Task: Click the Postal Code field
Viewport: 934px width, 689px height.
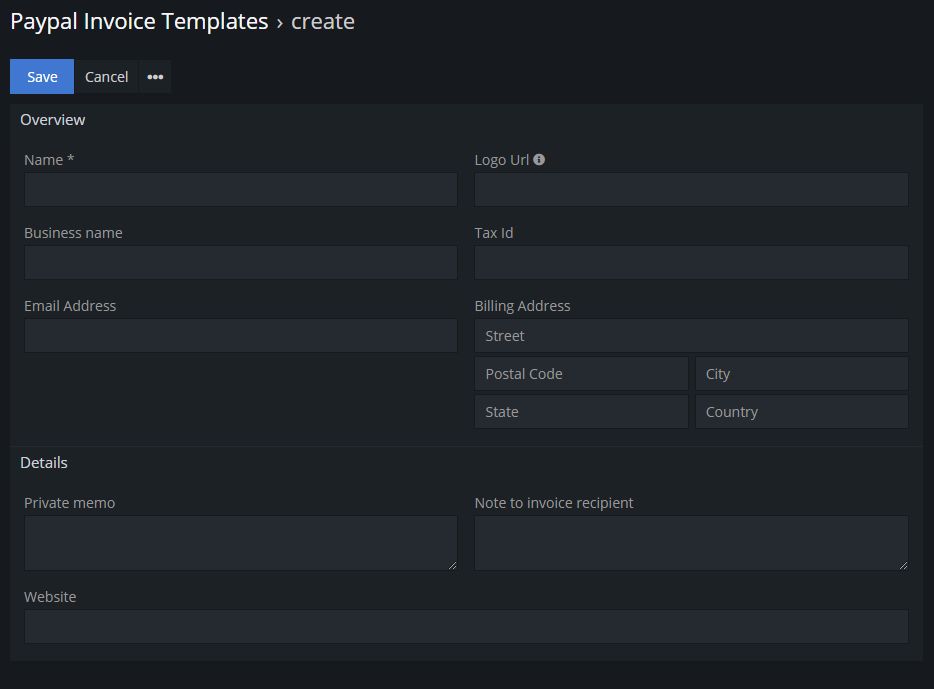Action: click(x=581, y=373)
